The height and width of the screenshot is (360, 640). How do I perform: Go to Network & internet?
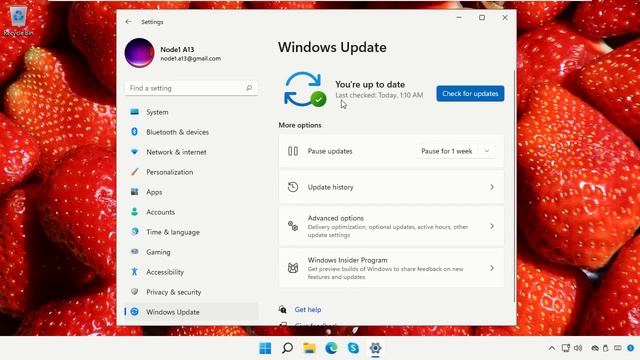191,152
